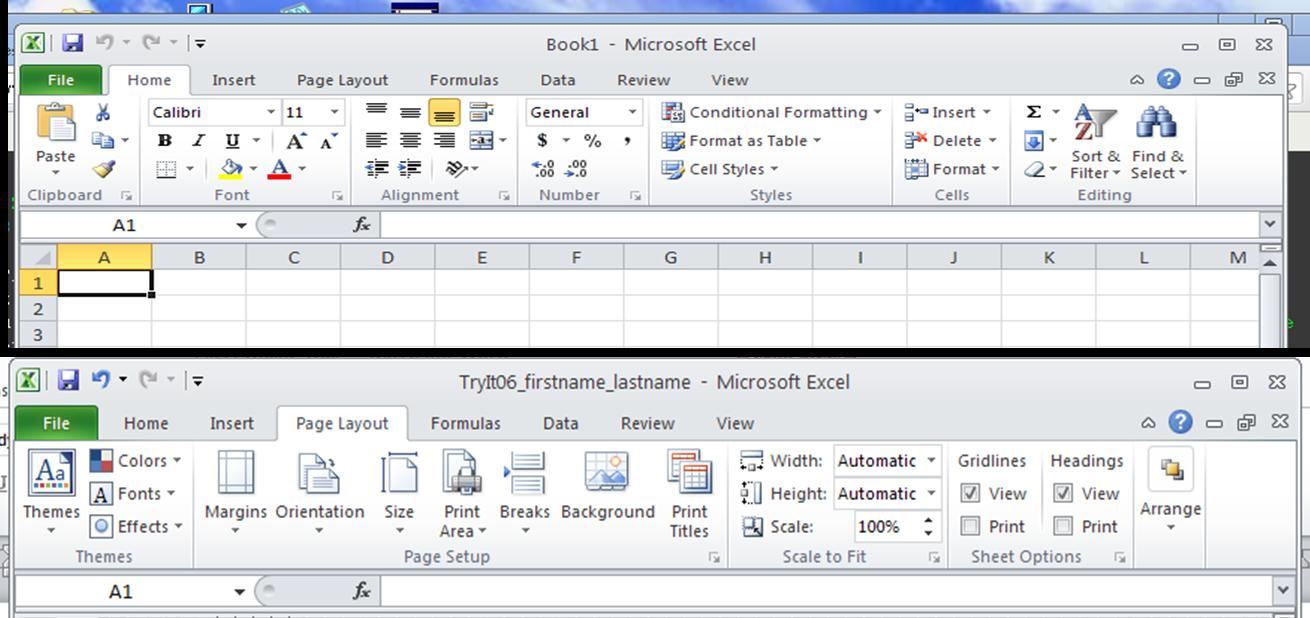The image size is (1310, 618).
Task: Click Insert Function fx button in Book1
Action: 361,226
